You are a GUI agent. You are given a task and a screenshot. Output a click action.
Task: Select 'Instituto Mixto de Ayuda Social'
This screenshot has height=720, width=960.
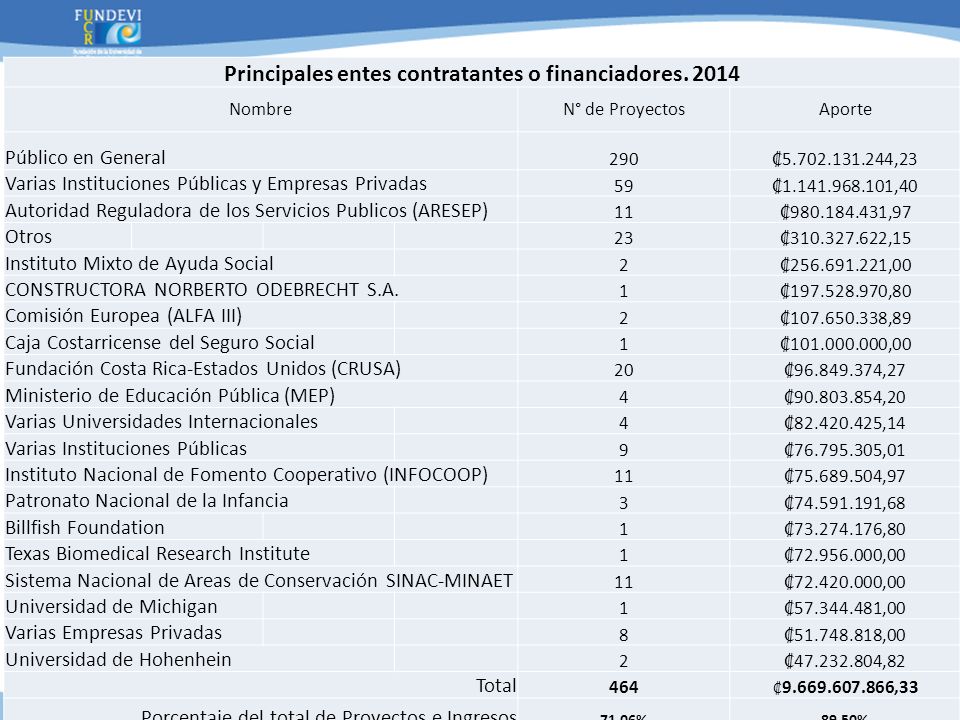(x=139, y=263)
